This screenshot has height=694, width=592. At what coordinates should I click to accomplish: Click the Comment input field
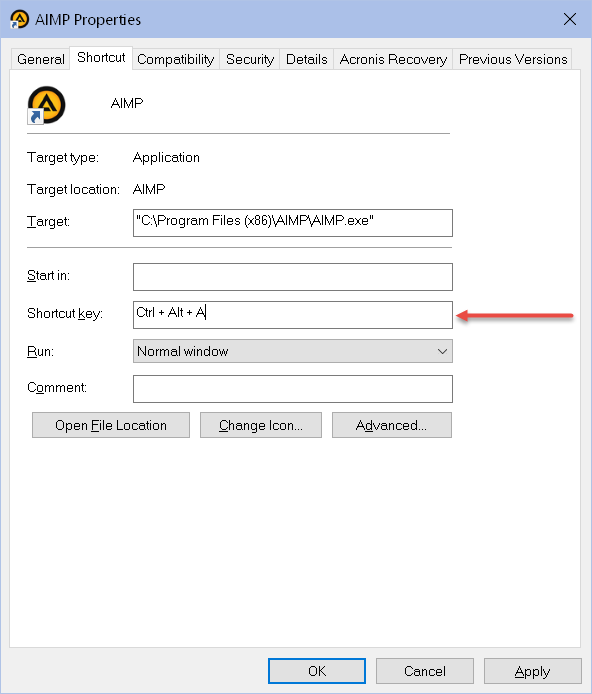tap(292, 389)
